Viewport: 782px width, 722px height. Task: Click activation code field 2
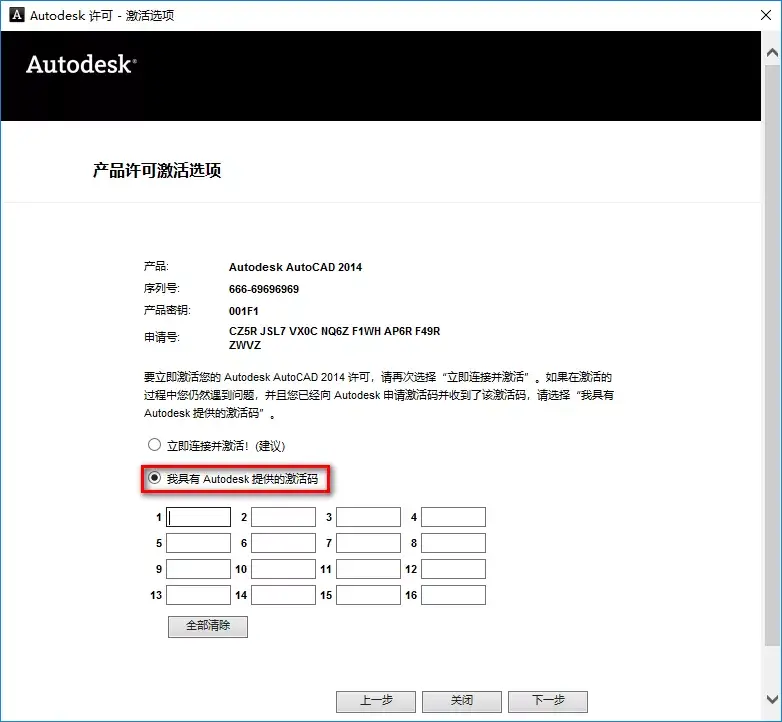pos(283,517)
